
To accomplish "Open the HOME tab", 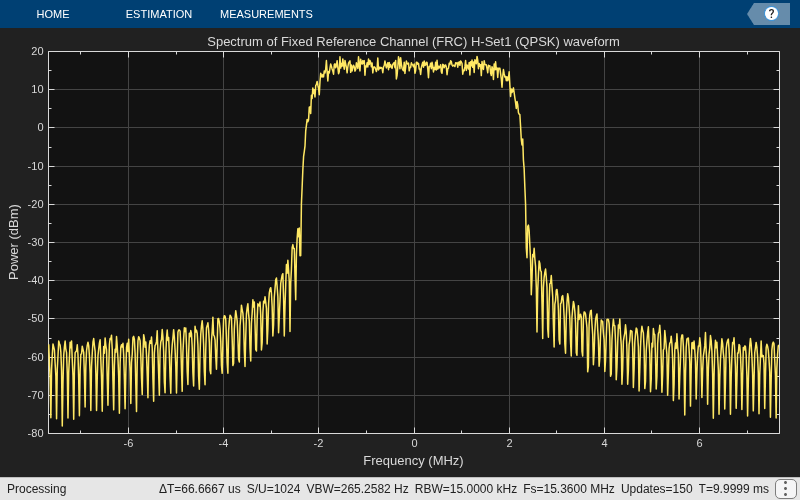I will point(53,14).
